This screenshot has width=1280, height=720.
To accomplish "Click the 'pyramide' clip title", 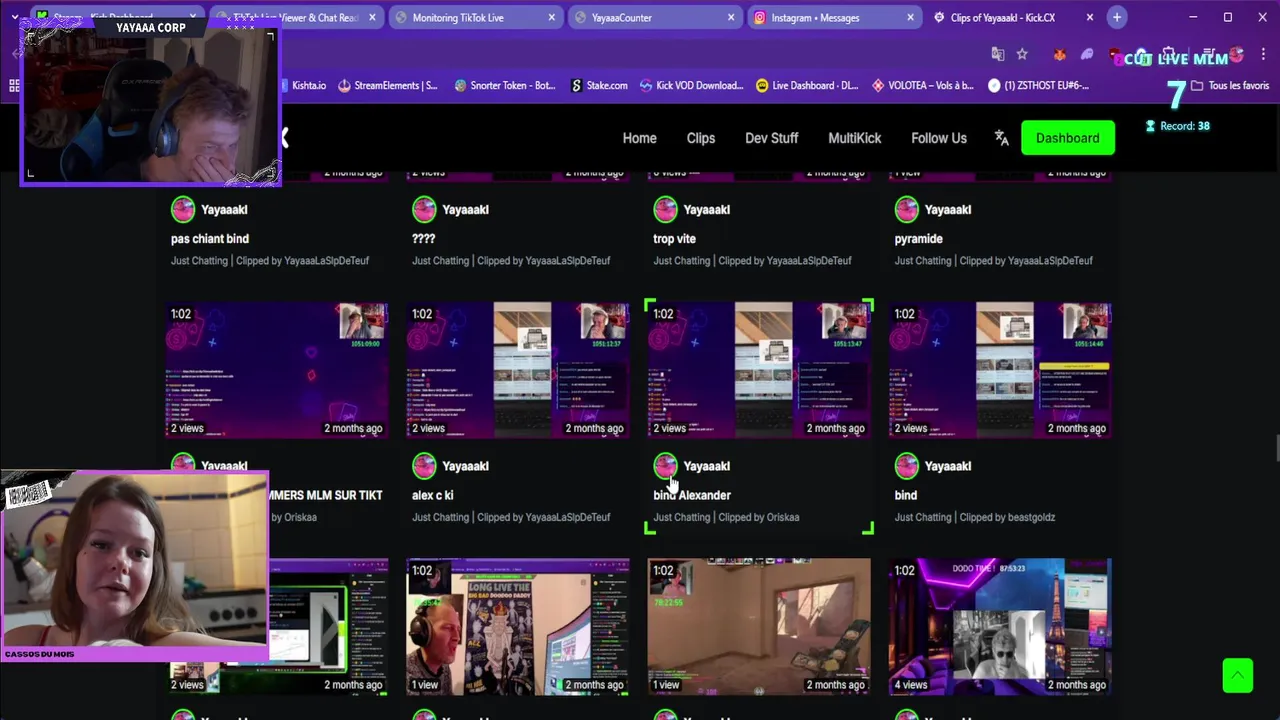I will [918, 239].
